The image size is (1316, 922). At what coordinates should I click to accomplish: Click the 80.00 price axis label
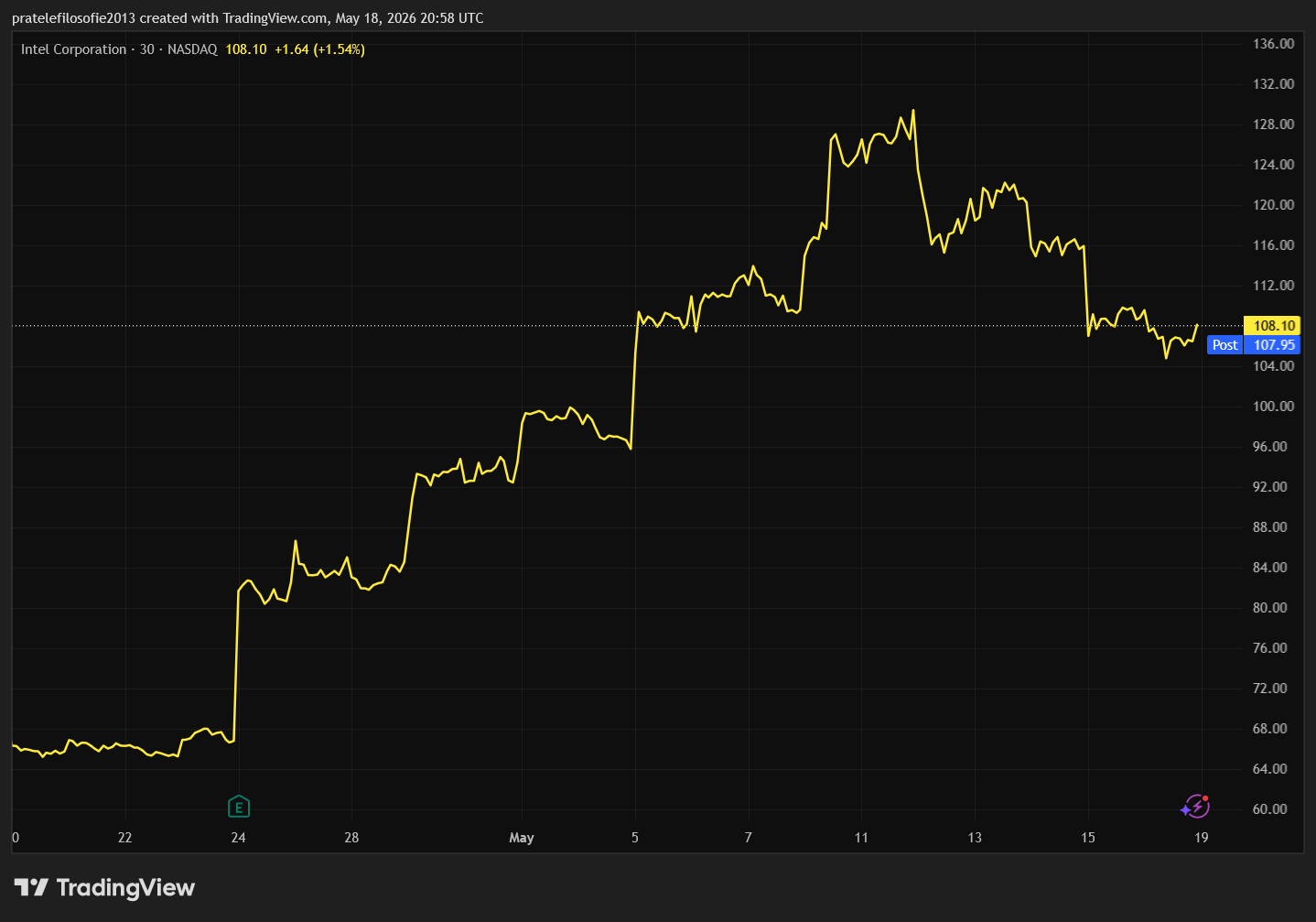pyautogui.click(x=1269, y=608)
